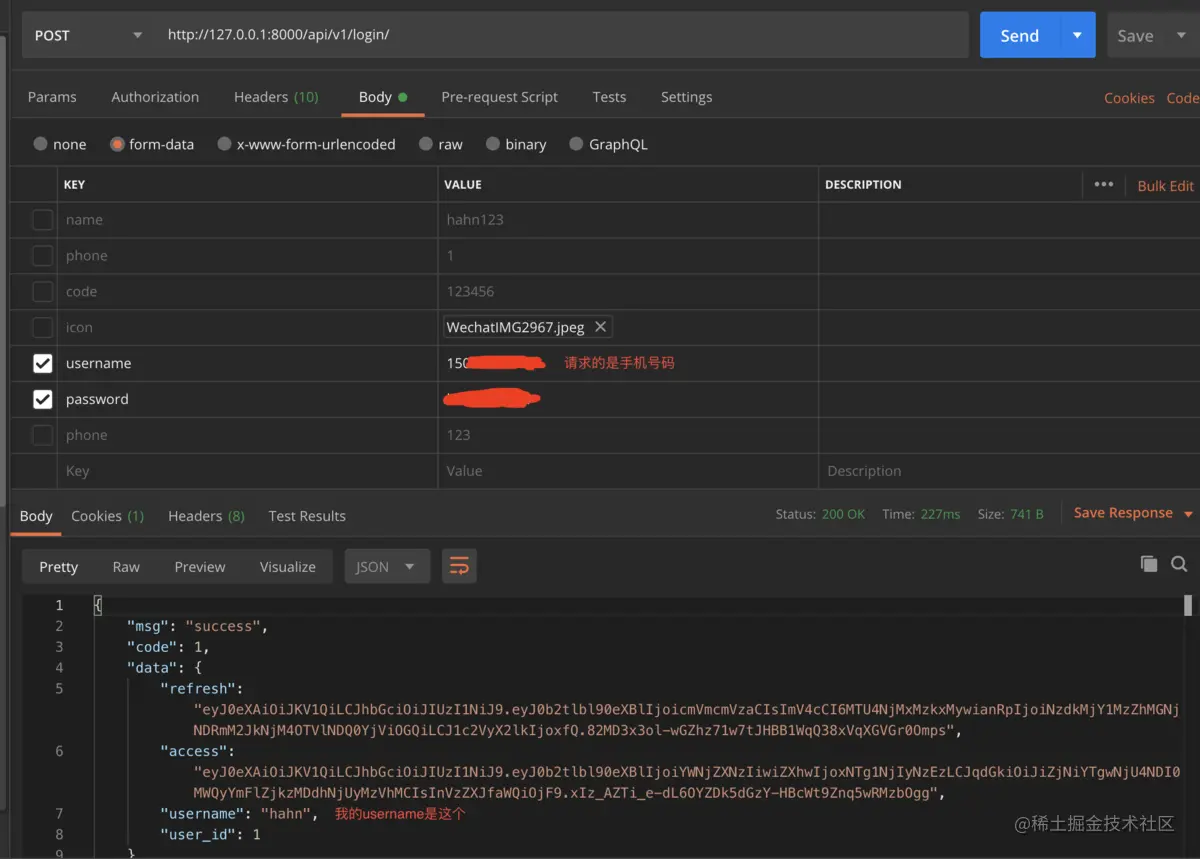Uncheck the username row checkbox
This screenshot has width=1200, height=859.
(x=42, y=363)
